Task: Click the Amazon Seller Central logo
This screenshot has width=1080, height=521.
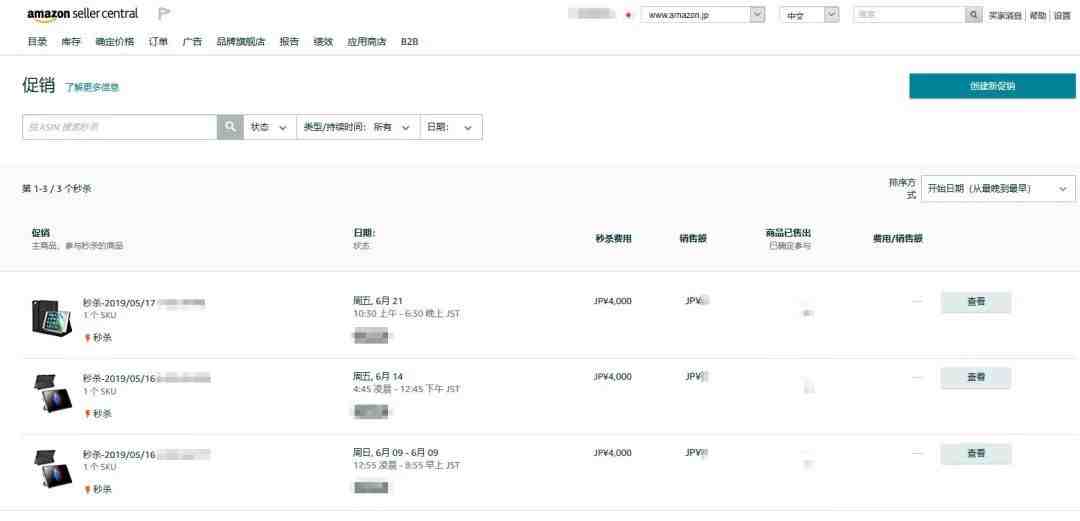Action: pos(82,14)
